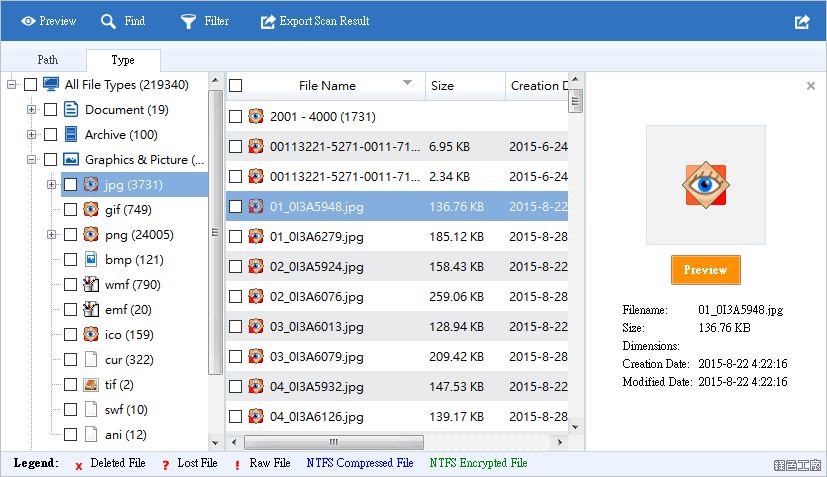The width and height of the screenshot is (827, 477).
Task: Switch to the Path tab
Action: (x=47, y=60)
